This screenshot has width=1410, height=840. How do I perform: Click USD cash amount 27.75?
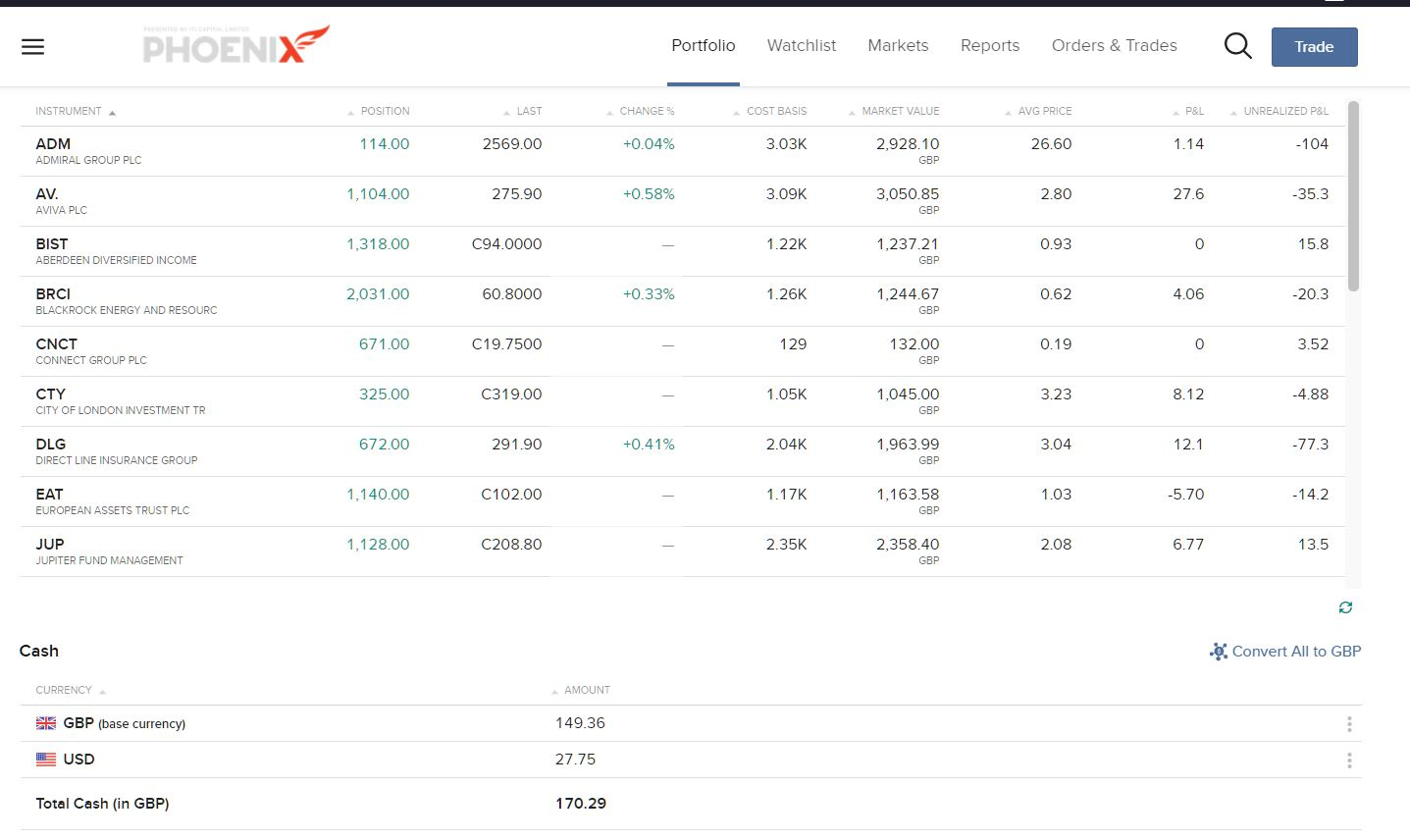pos(576,760)
